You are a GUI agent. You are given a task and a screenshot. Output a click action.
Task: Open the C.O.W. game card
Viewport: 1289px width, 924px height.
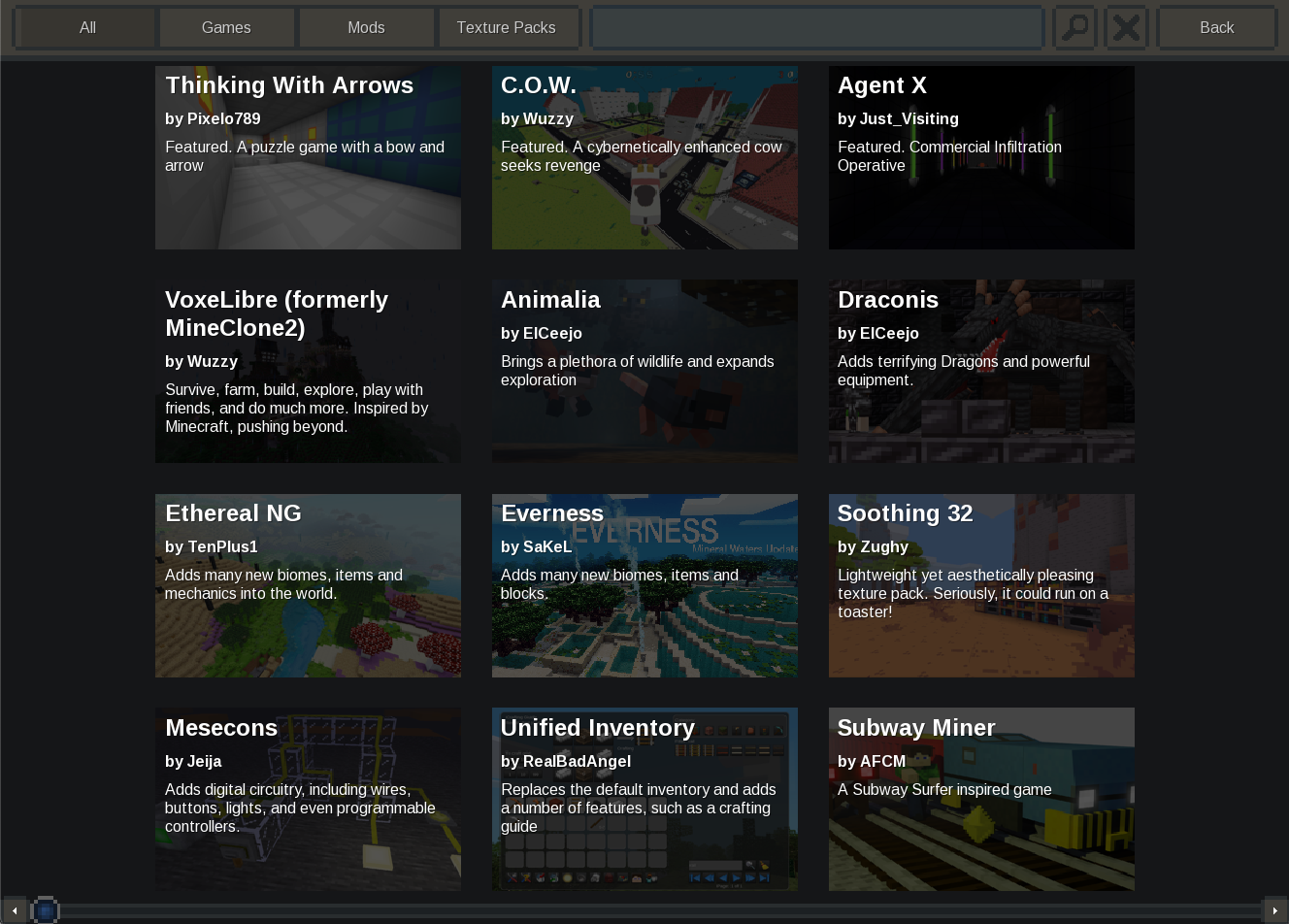[644, 157]
